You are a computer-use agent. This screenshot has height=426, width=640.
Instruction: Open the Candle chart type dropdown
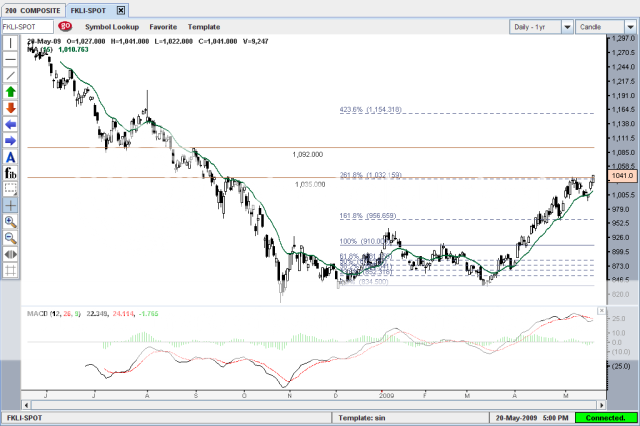604,27
